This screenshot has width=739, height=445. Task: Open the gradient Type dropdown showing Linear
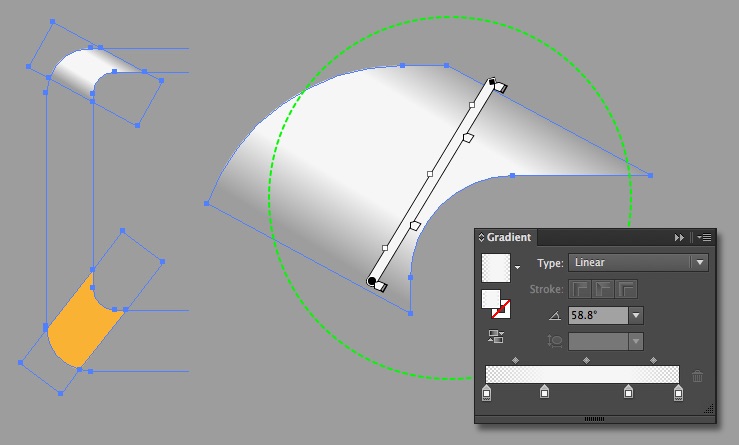pos(638,263)
